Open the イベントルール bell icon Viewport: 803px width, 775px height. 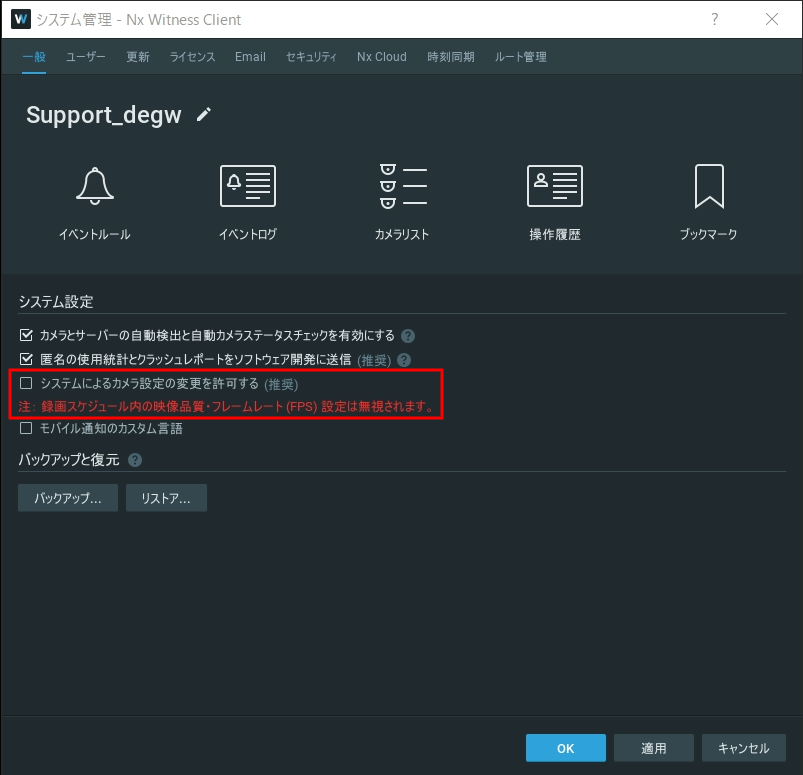point(95,186)
